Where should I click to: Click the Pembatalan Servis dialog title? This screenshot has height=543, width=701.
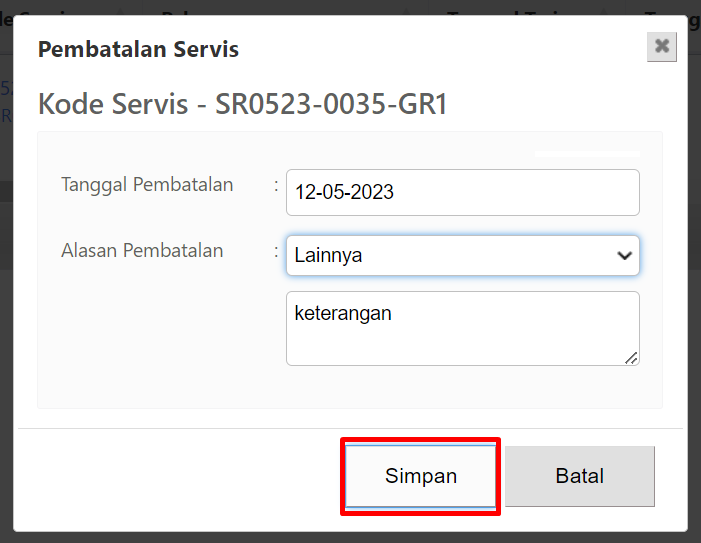click(x=139, y=49)
